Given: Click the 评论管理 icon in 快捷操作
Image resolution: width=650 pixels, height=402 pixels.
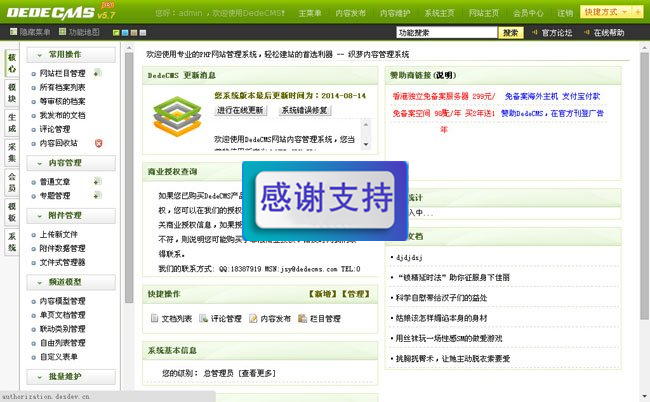Looking at the screenshot, I should [203, 318].
